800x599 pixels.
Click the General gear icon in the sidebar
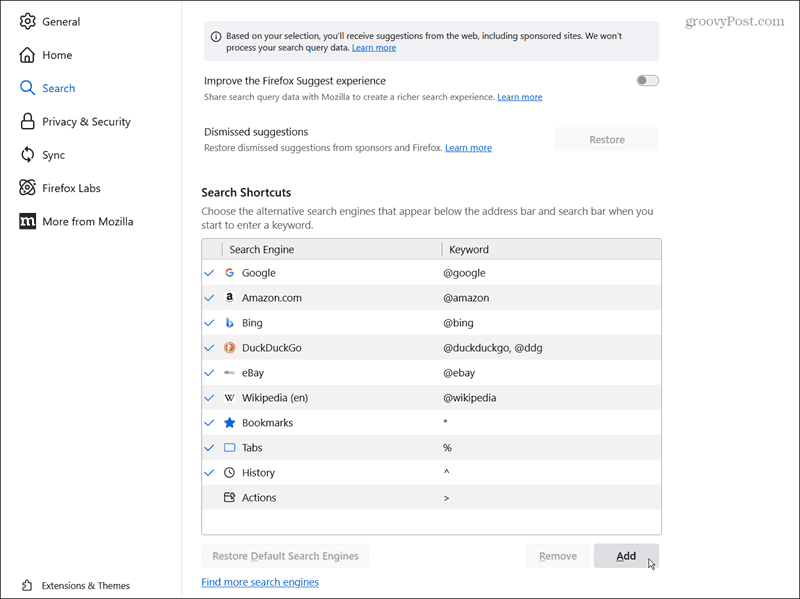pos(28,21)
